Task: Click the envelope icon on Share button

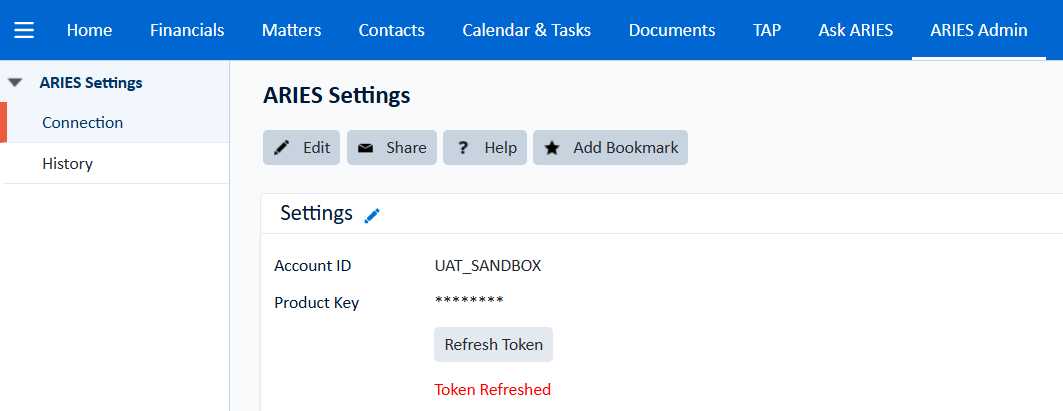Action: coord(366,148)
